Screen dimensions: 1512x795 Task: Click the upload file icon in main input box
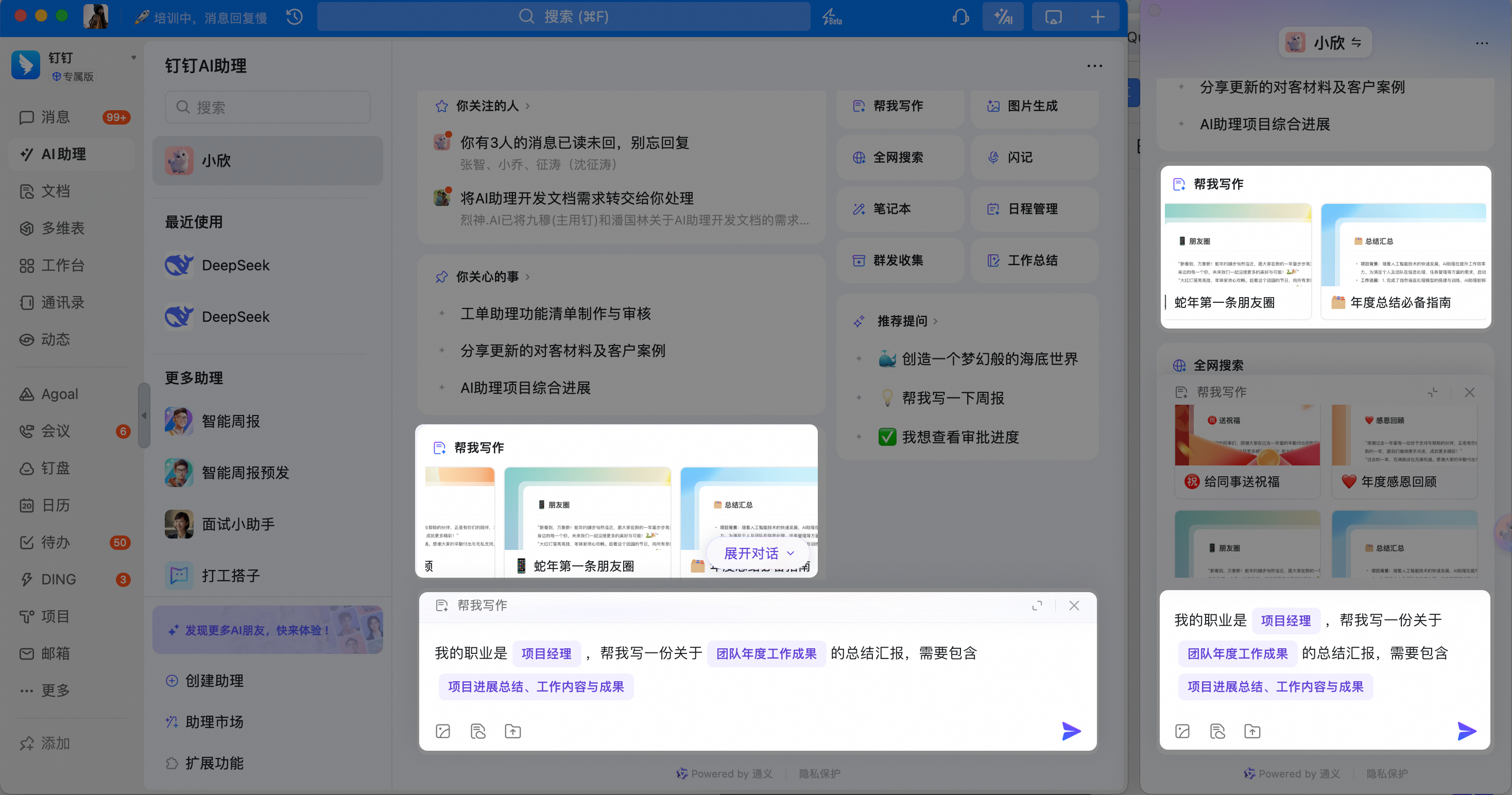tap(513, 731)
